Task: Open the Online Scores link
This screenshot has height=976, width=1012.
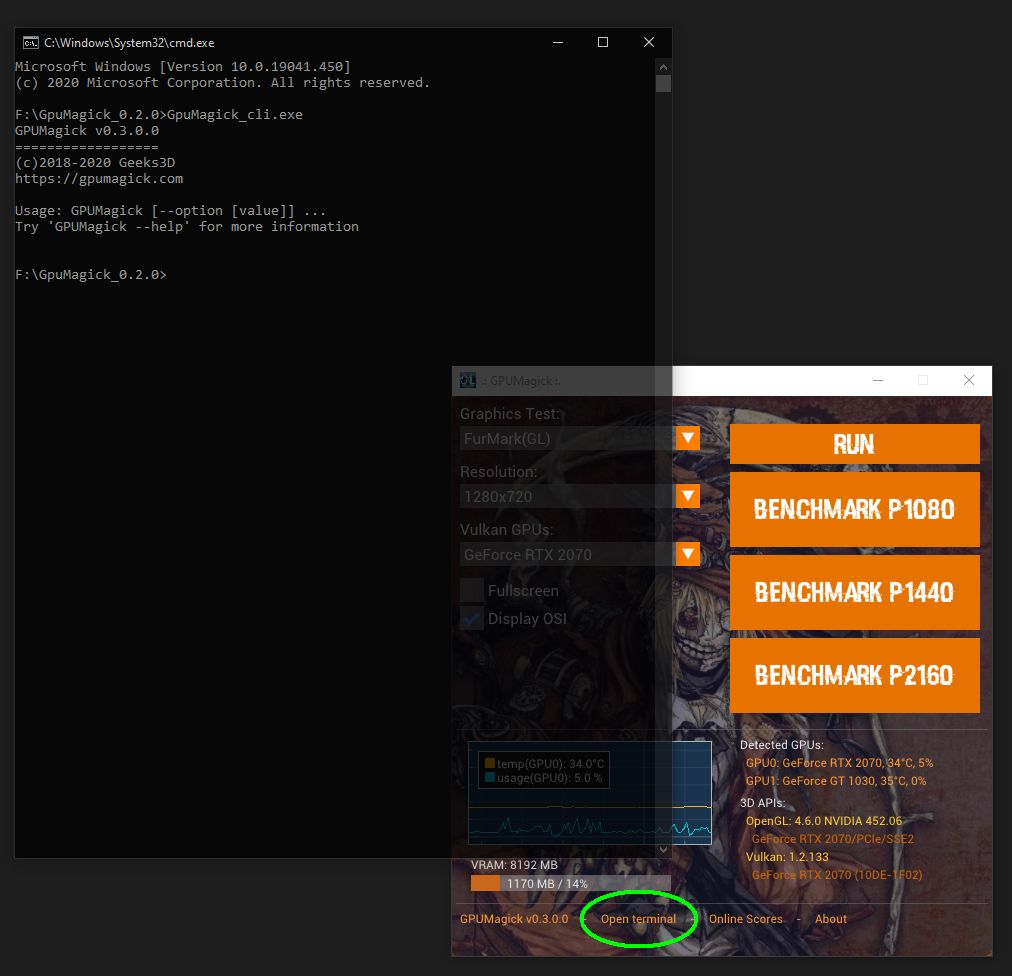Action: tap(745, 919)
